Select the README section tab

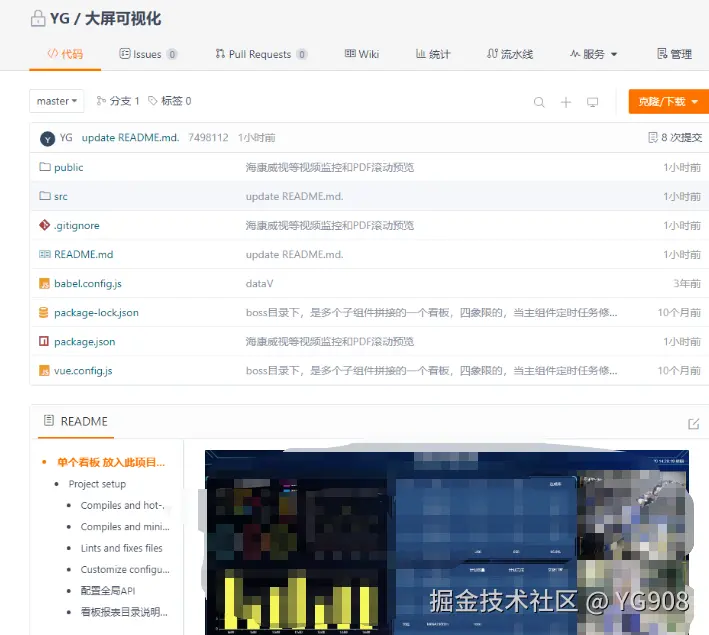pos(76,422)
